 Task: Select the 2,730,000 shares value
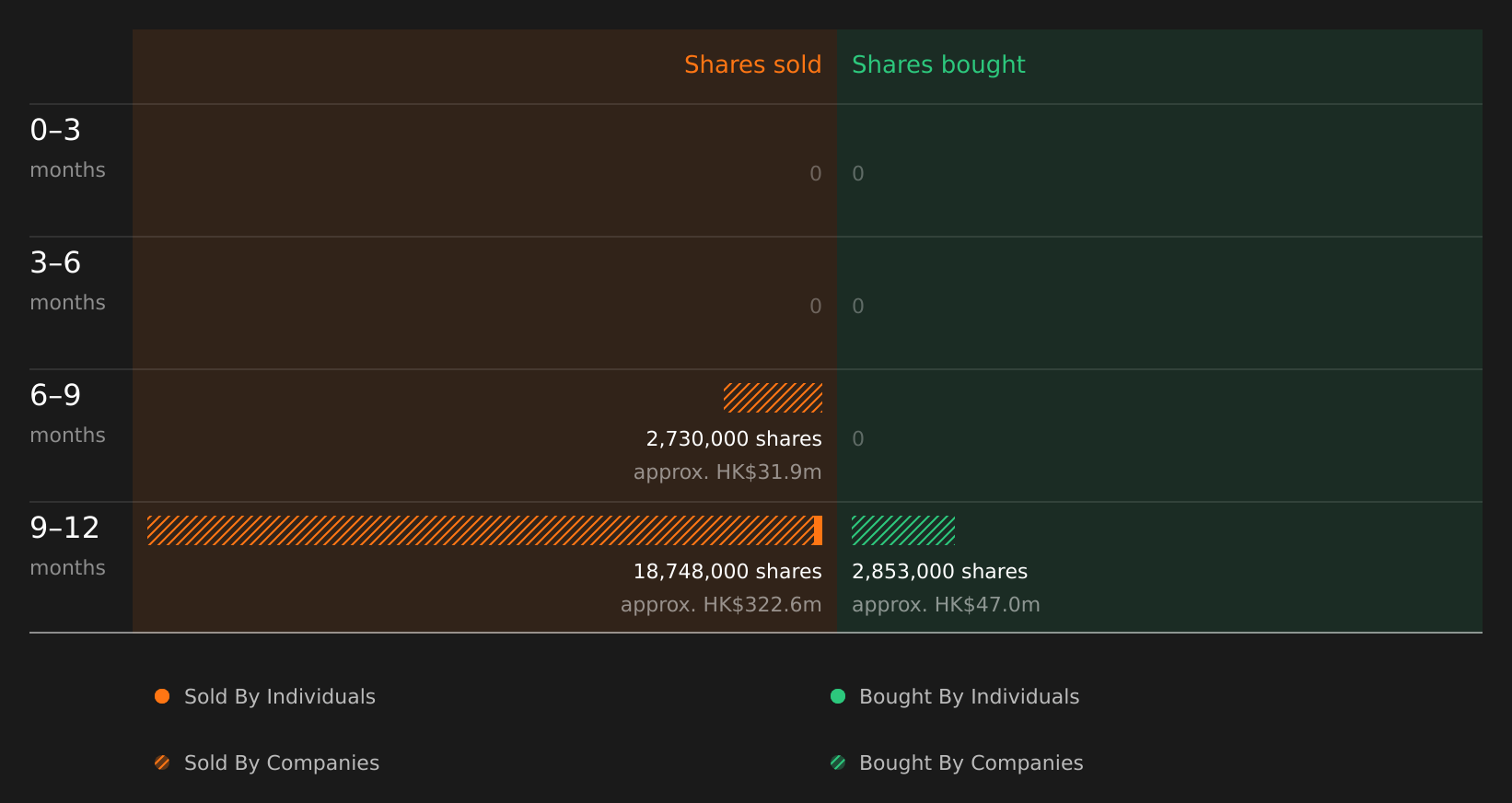[x=734, y=439]
